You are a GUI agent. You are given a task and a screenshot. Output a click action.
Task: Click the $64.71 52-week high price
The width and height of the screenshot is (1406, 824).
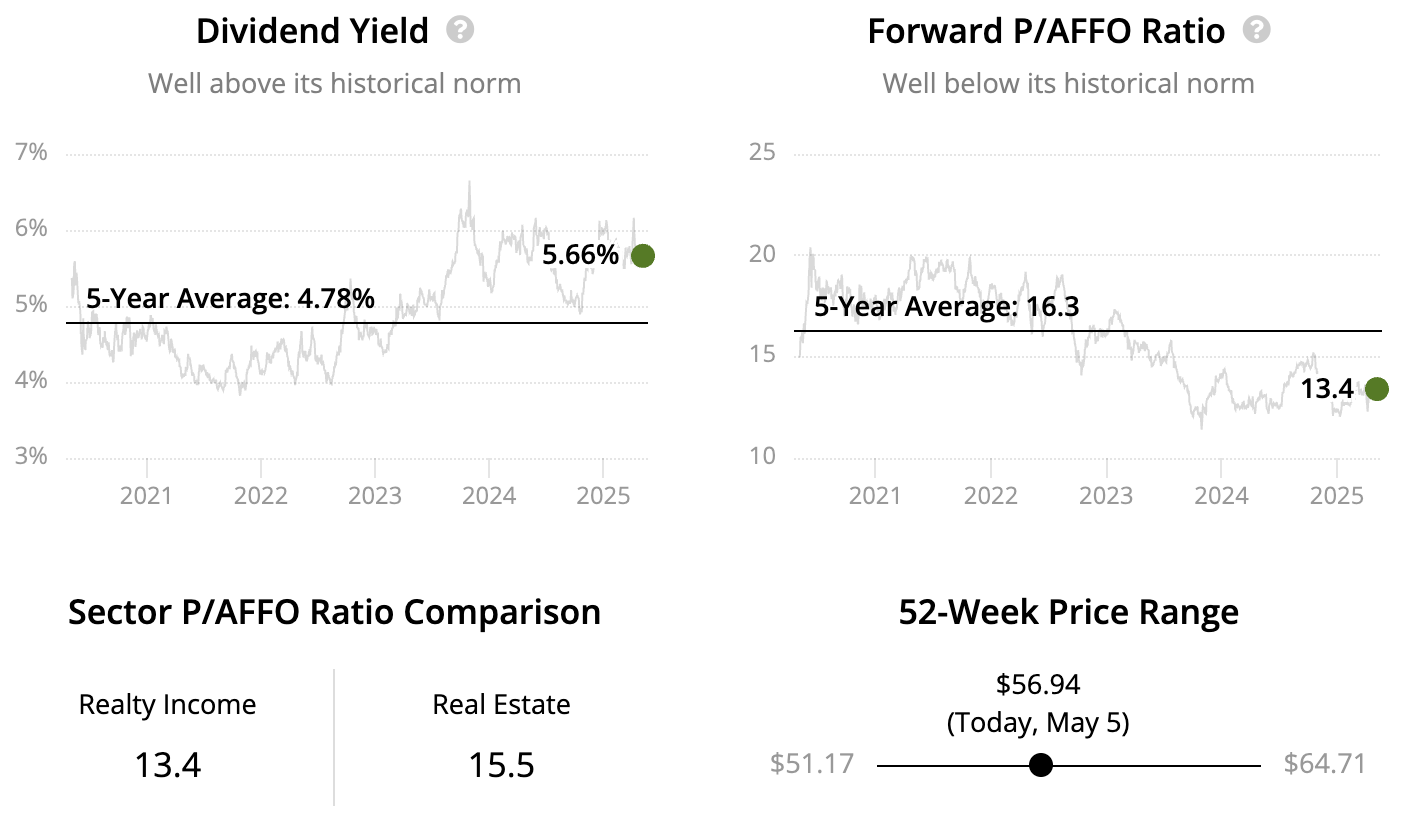1324,764
